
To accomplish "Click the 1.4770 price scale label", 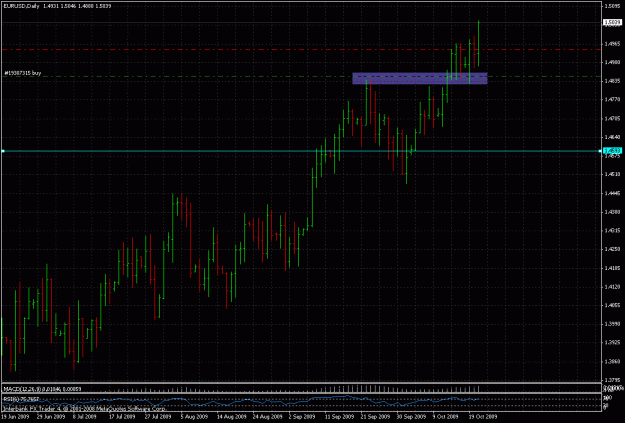I will 612,100.
